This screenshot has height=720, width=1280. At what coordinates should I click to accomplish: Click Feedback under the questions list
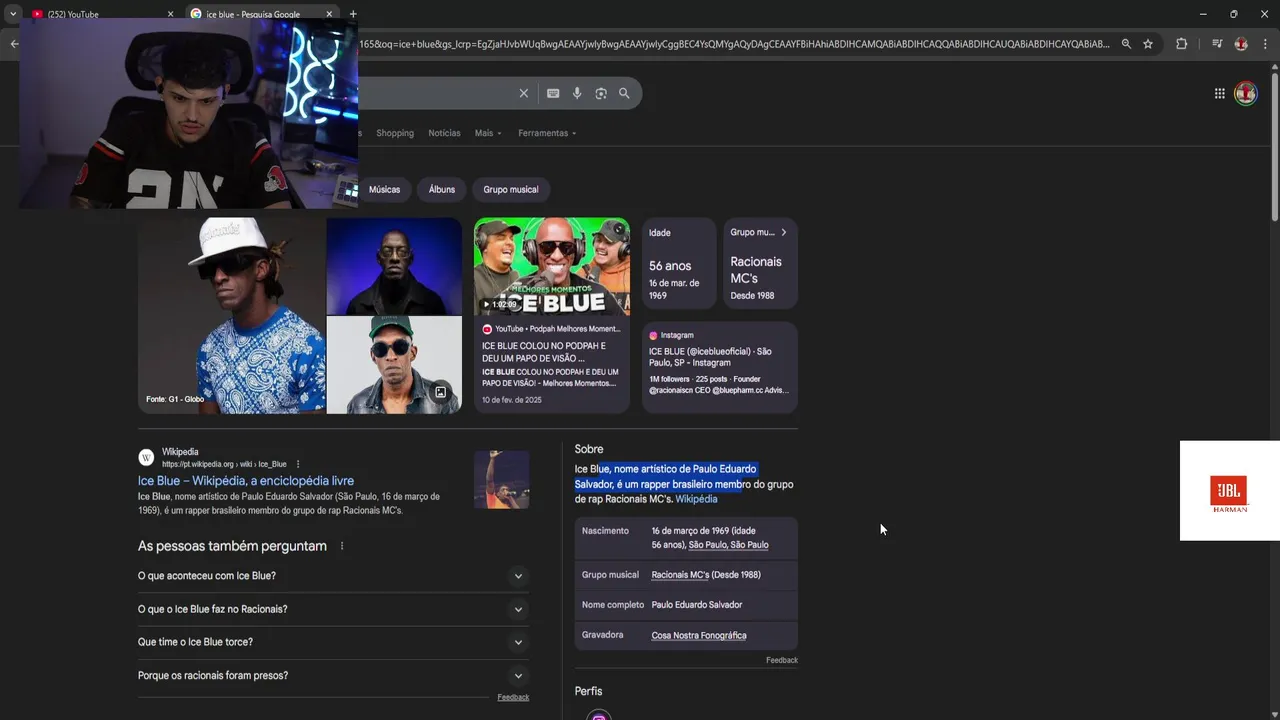tap(513, 697)
